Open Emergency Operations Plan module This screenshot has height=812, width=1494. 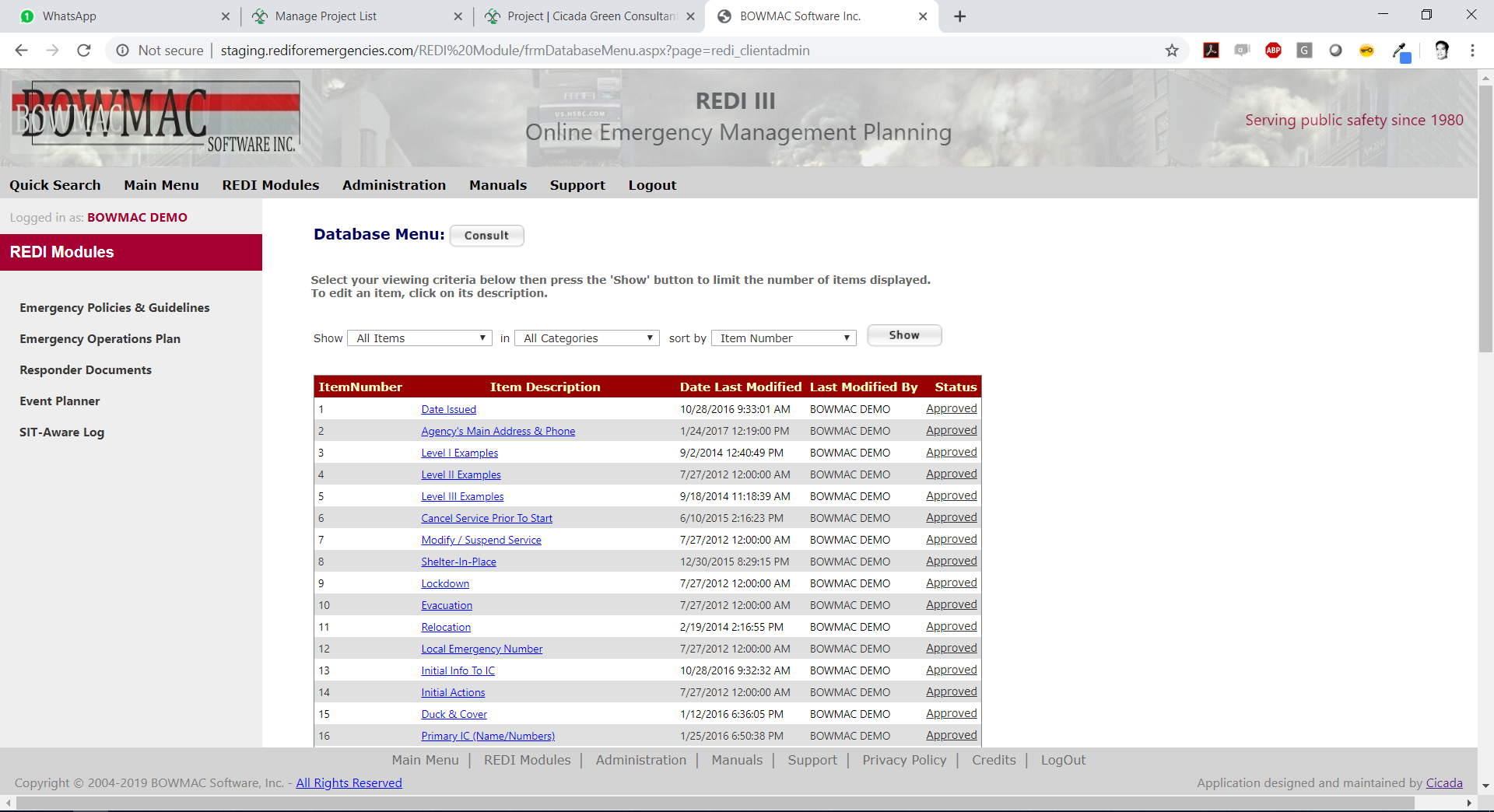100,339
